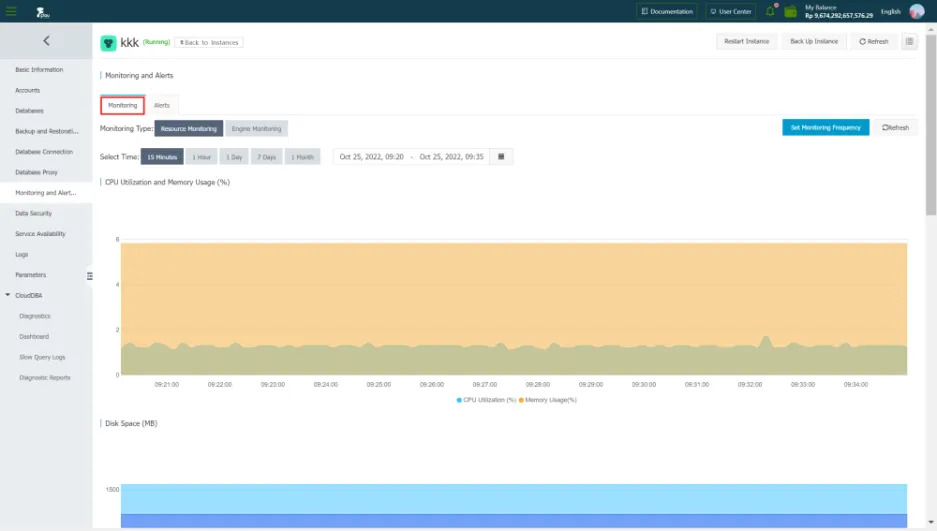Toggle the sidebar collapse handle
This screenshot has width=937, height=531.
pos(90,276)
